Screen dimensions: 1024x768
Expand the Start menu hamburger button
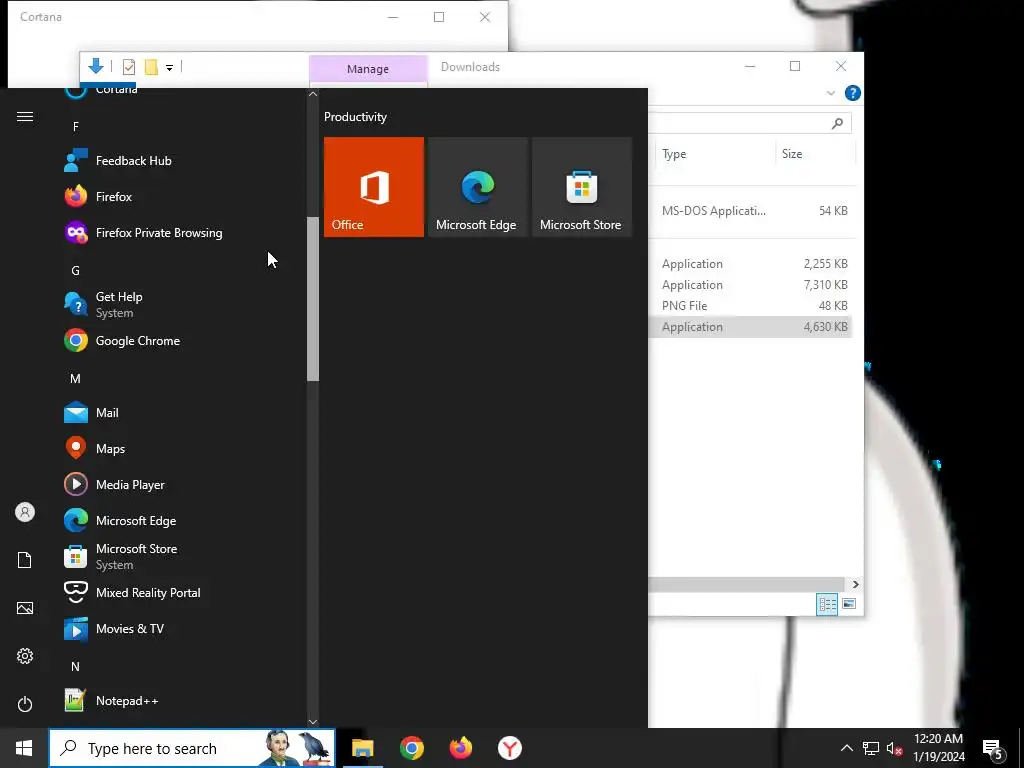pyautogui.click(x=25, y=116)
